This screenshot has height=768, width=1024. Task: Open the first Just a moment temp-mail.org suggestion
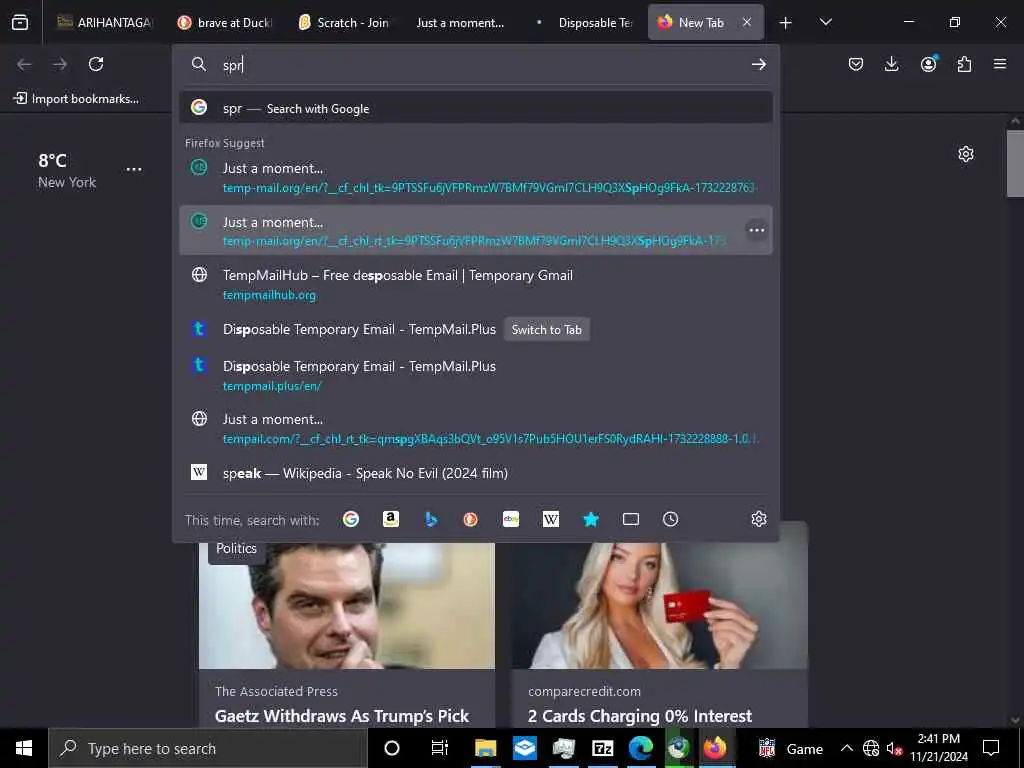click(x=475, y=178)
